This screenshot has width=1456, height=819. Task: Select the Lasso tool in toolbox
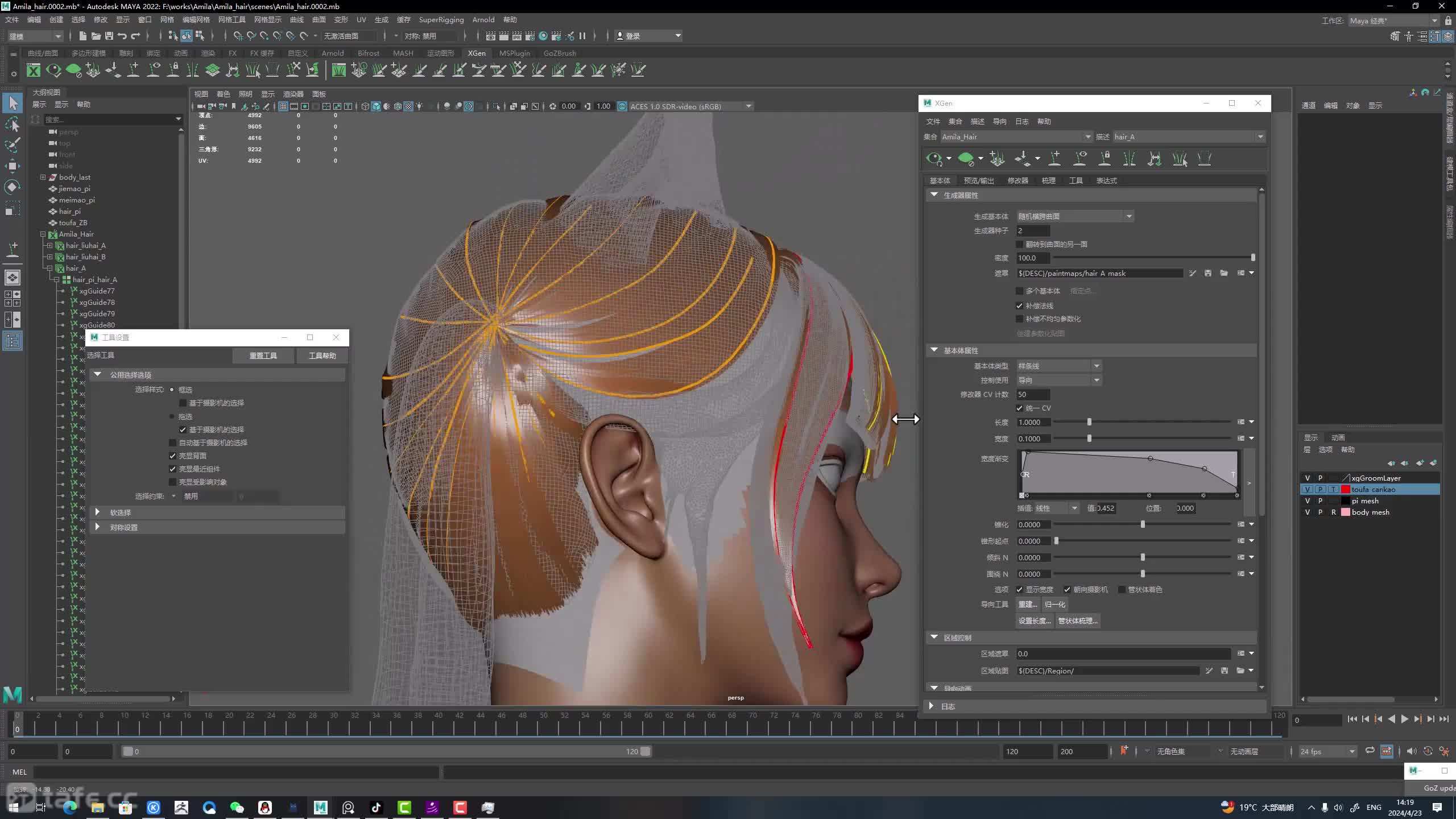tap(13, 124)
